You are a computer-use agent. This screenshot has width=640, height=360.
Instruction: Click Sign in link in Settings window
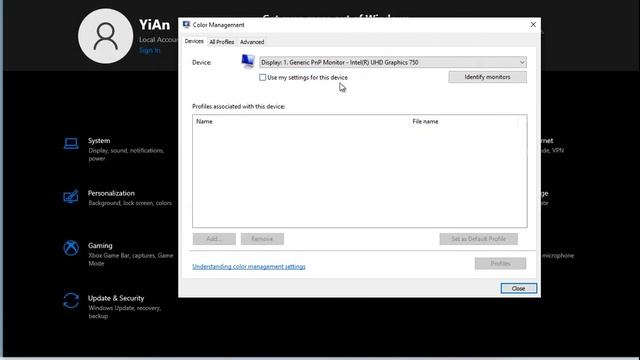point(149,50)
